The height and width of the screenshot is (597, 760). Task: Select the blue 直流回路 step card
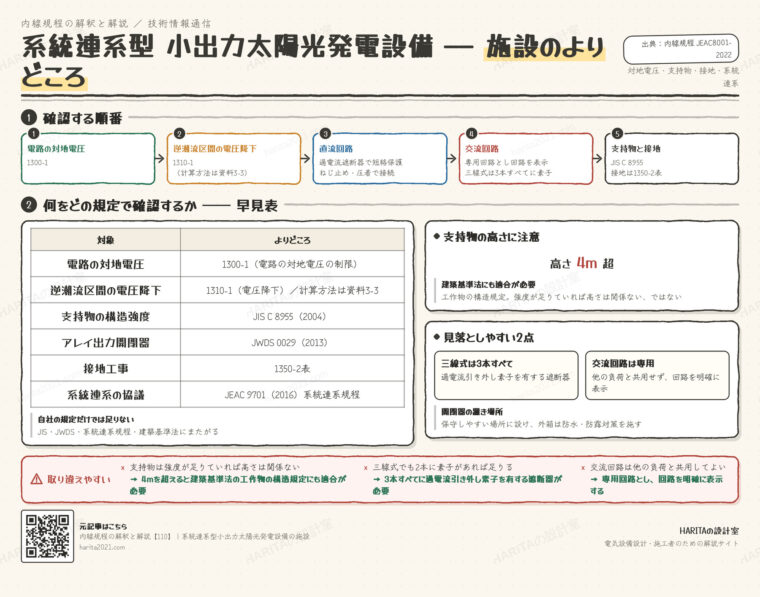tap(380, 159)
